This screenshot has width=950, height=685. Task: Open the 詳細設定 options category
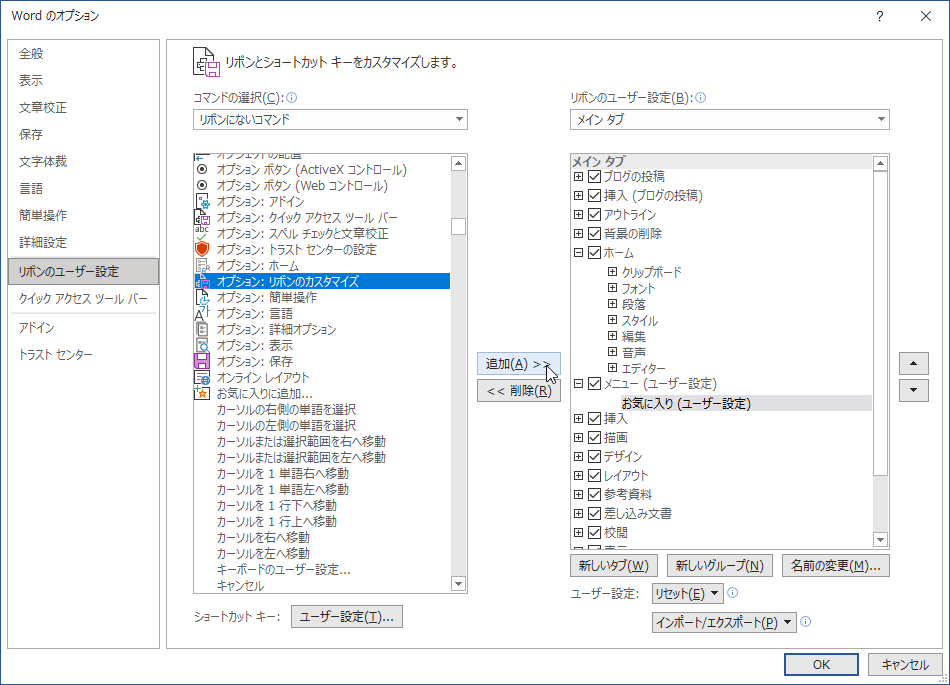(84, 242)
